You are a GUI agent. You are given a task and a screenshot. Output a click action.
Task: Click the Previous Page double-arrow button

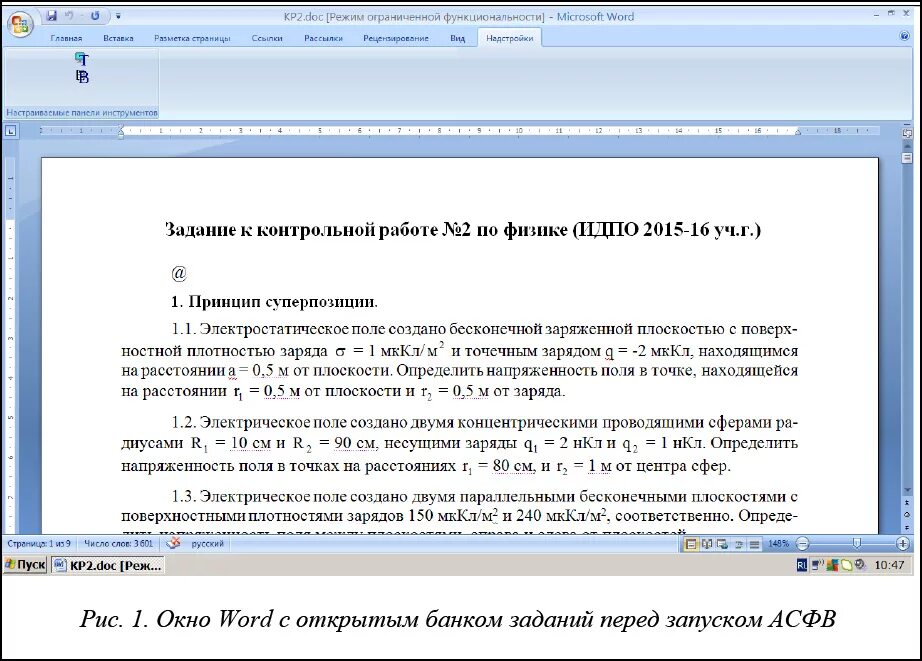tap(907, 503)
